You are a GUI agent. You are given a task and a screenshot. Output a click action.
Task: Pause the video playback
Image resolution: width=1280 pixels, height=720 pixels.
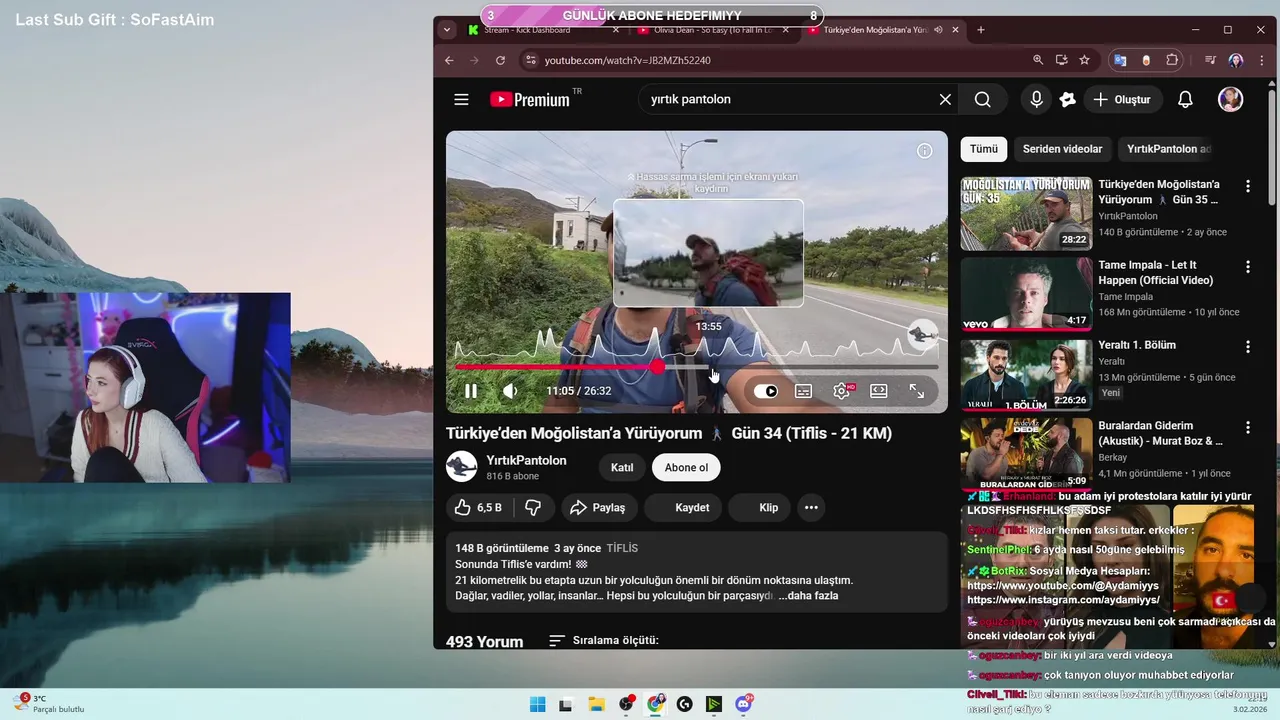pos(471,391)
